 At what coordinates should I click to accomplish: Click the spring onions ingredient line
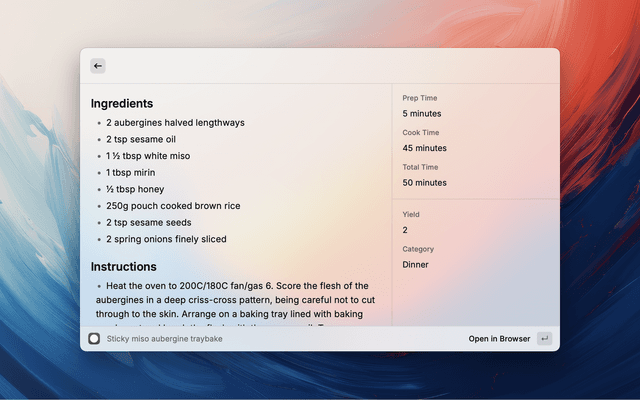[166, 239]
